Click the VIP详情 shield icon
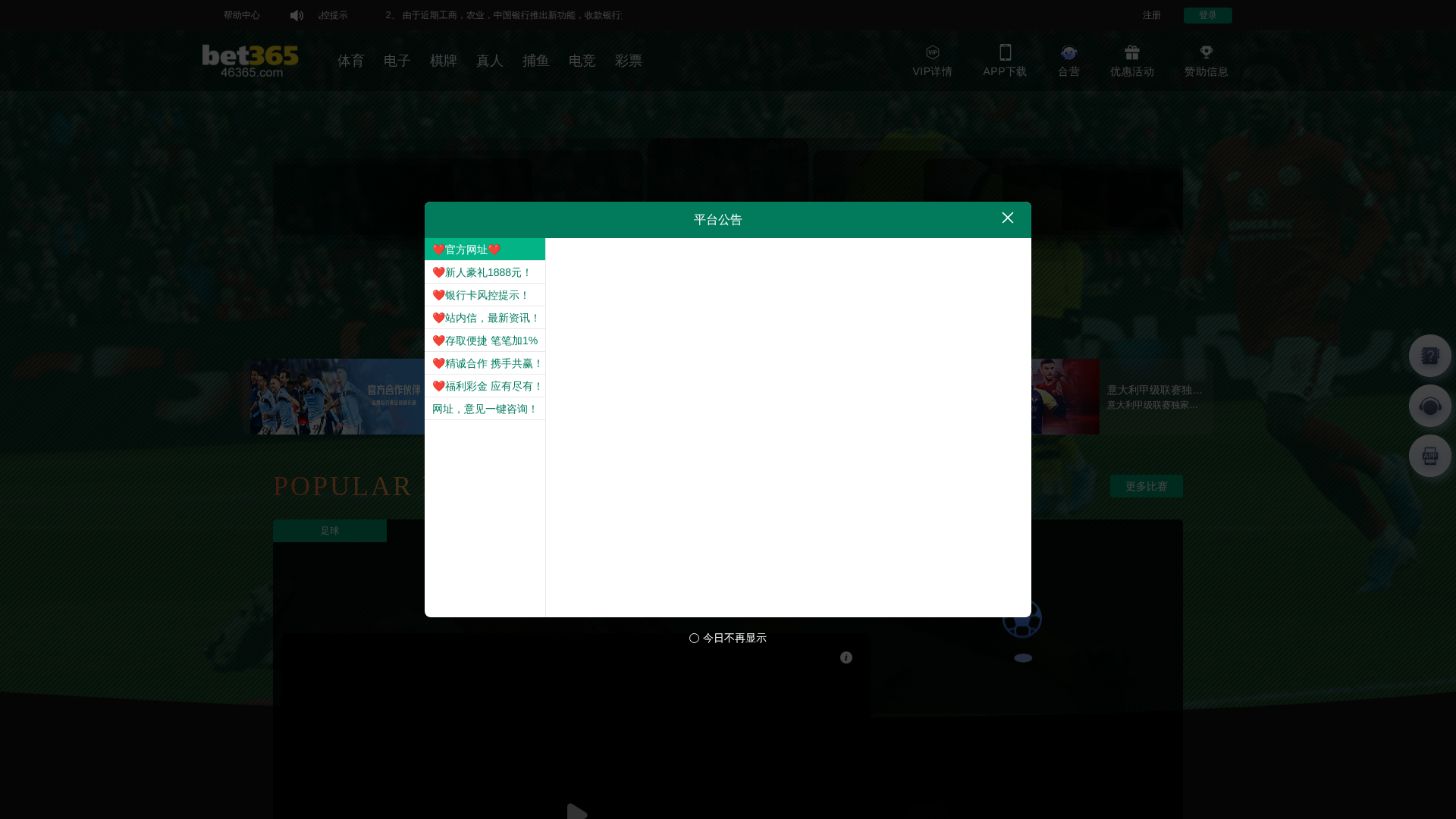1456x819 pixels. [x=932, y=52]
